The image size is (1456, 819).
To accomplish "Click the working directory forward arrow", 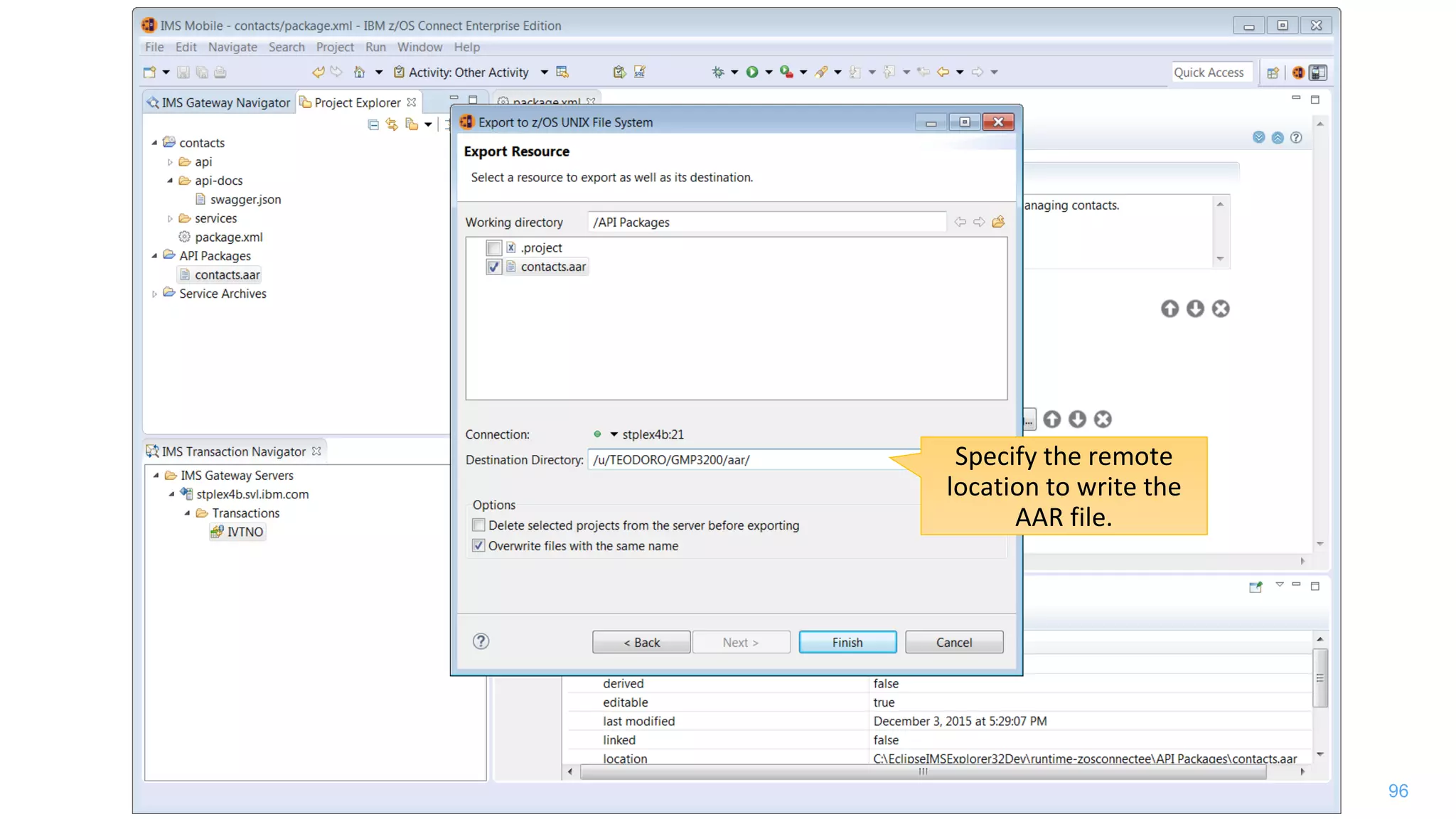I will click(x=979, y=222).
